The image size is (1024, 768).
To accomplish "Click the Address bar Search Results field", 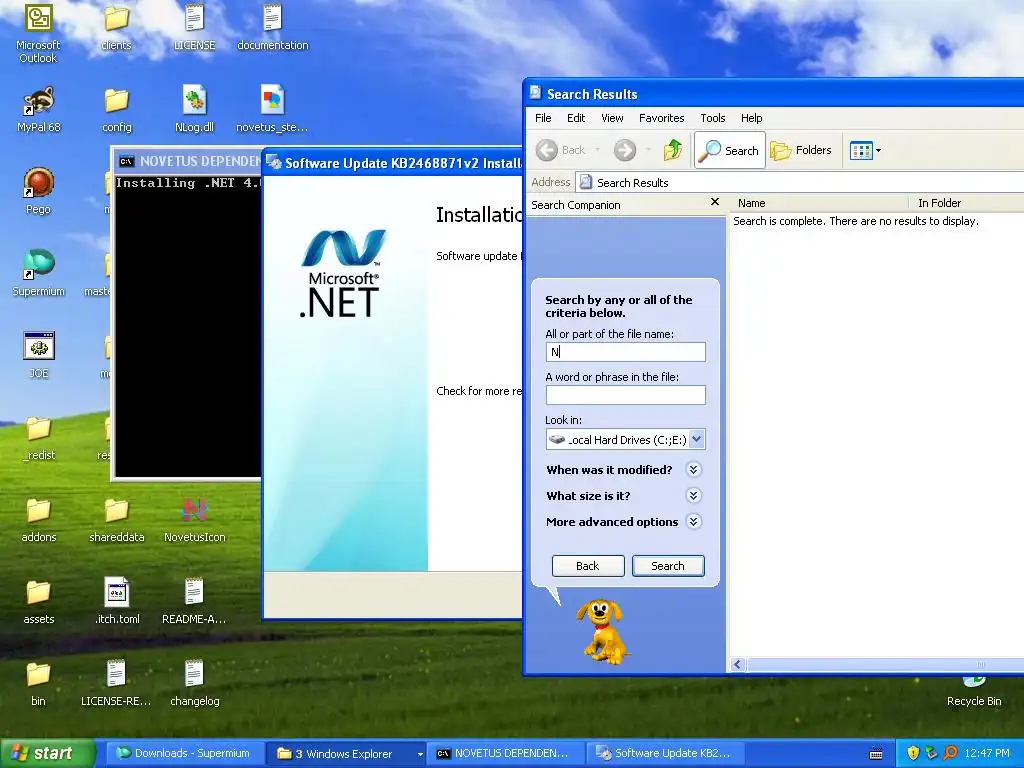I will click(800, 183).
